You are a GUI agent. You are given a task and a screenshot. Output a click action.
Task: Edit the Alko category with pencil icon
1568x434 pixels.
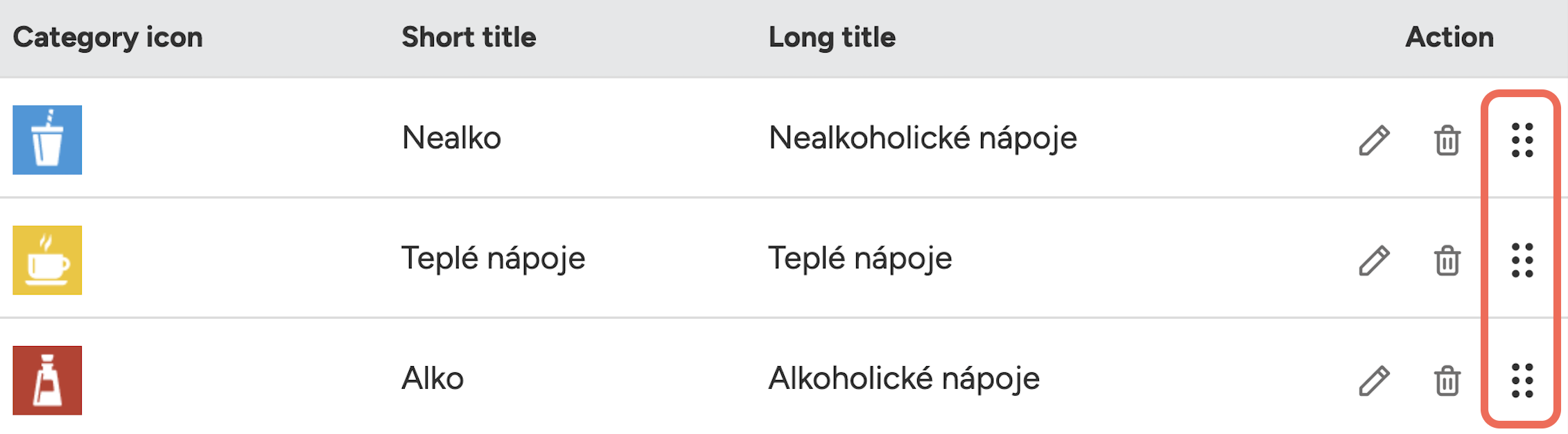(1374, 381)
